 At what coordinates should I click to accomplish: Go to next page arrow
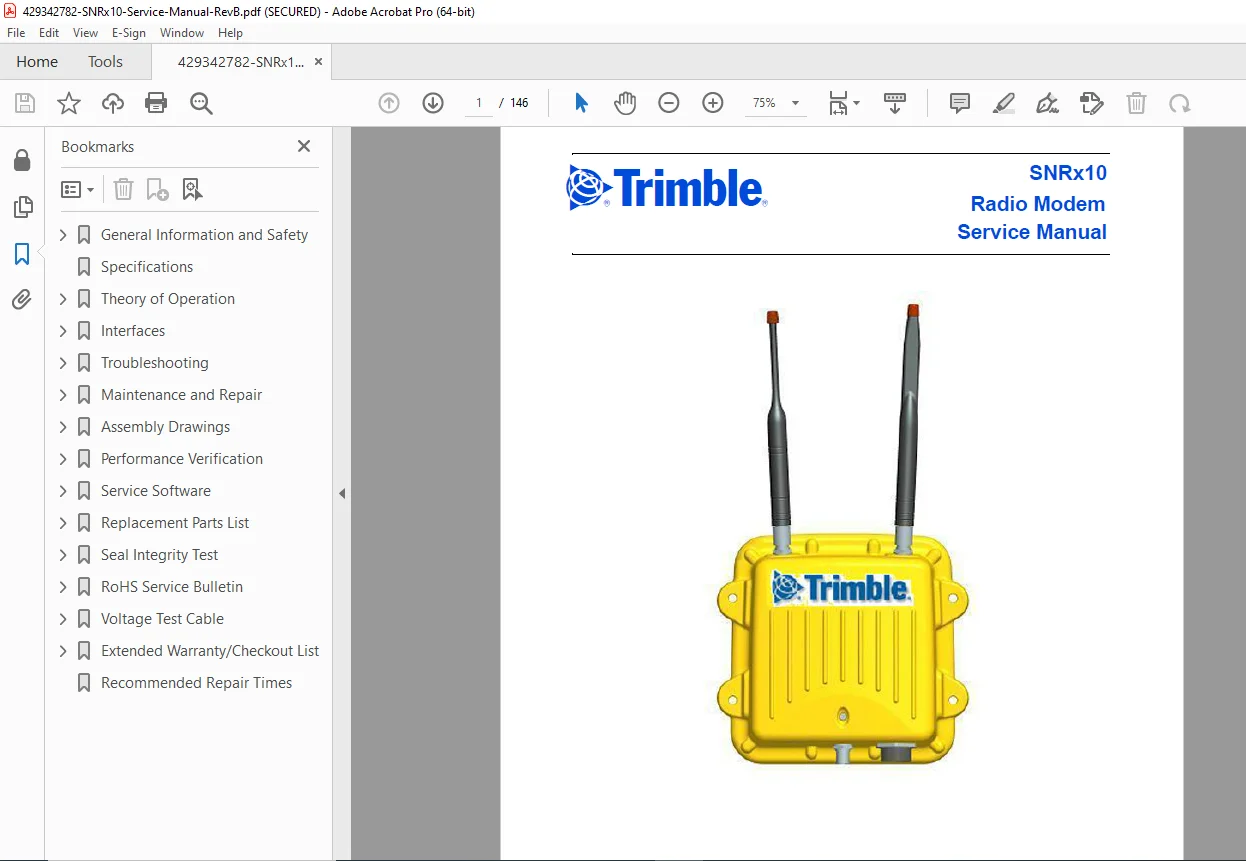pyautogui.click(x=433, y=103)
